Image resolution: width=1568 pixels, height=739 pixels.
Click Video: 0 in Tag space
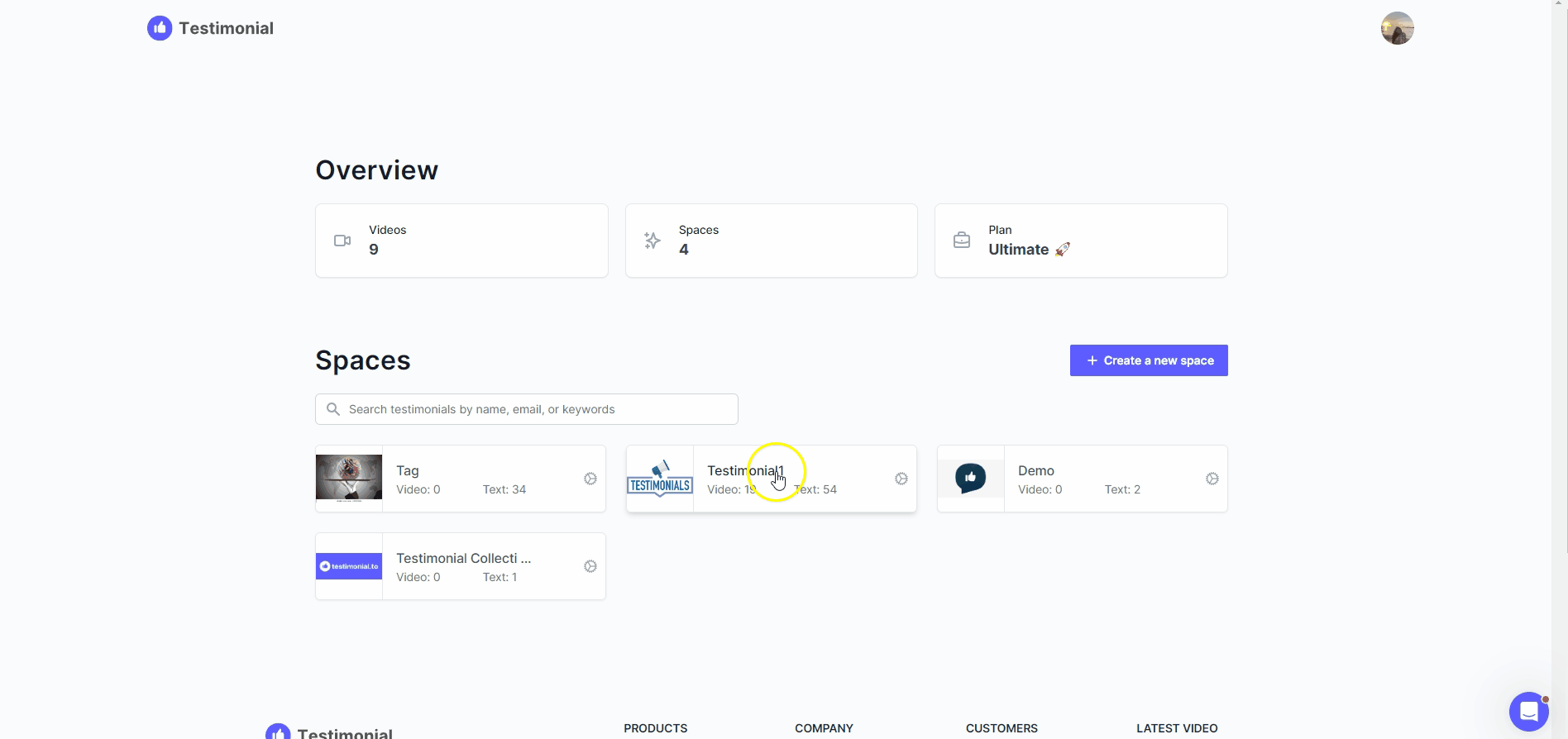click(418, 489)
